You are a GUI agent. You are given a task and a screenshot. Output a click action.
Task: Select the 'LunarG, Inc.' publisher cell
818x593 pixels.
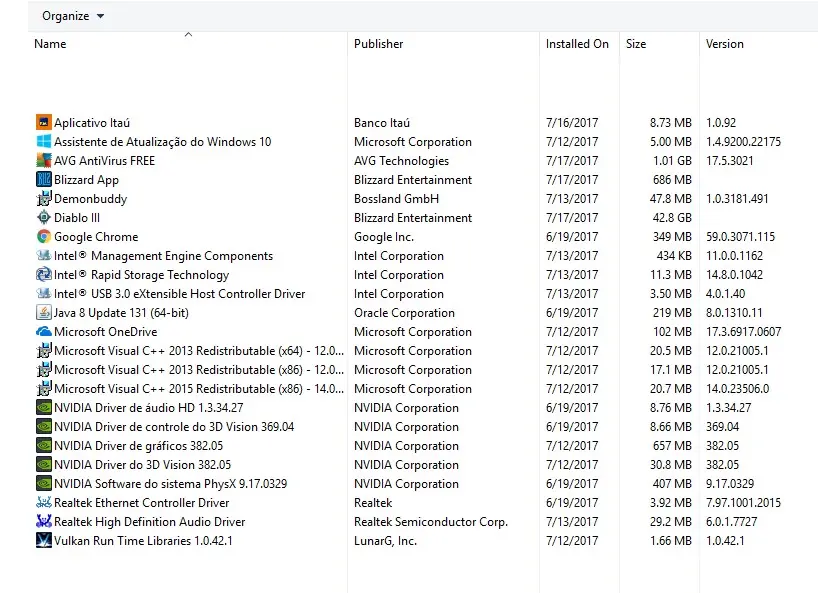386,541
